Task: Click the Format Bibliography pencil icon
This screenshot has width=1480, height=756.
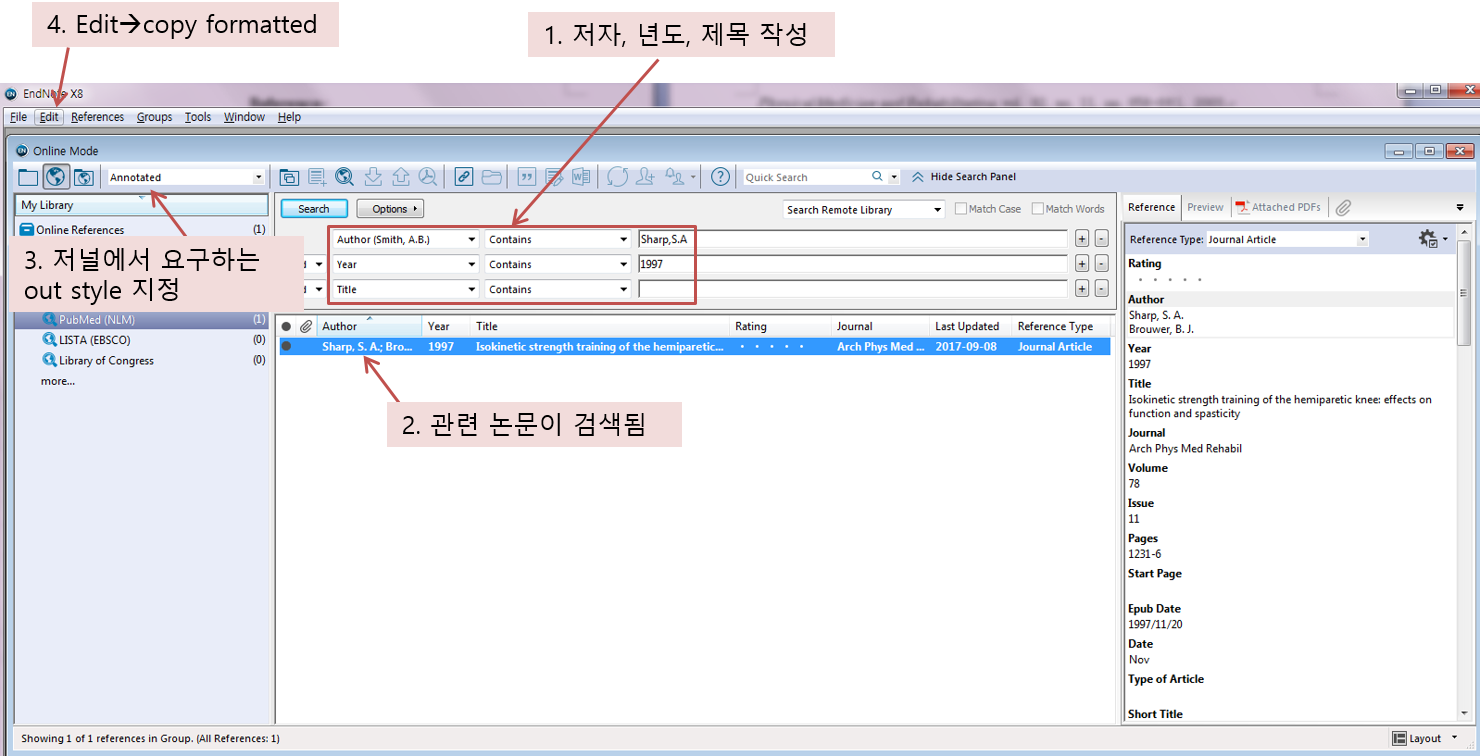Action: click(554, 177)
